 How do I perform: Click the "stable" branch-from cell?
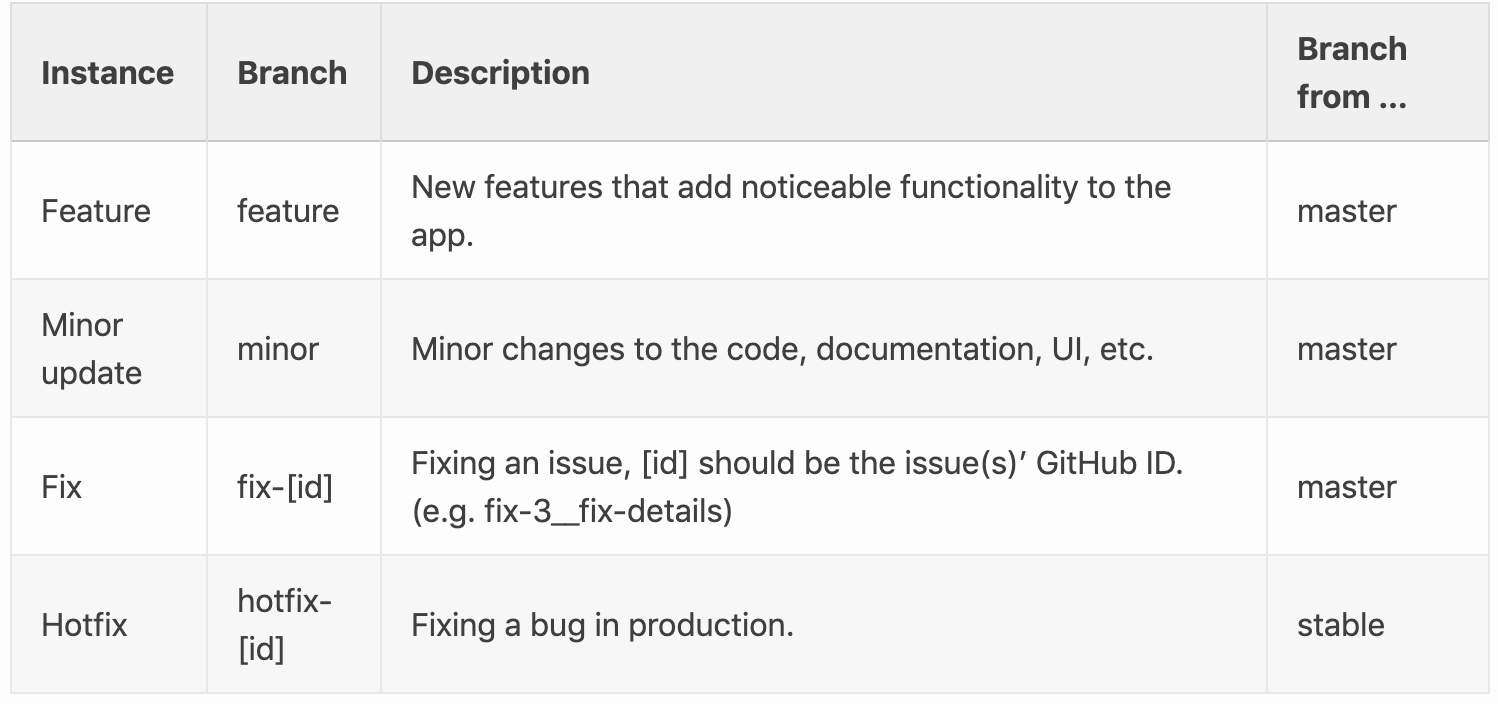[x=1340, y=625]
